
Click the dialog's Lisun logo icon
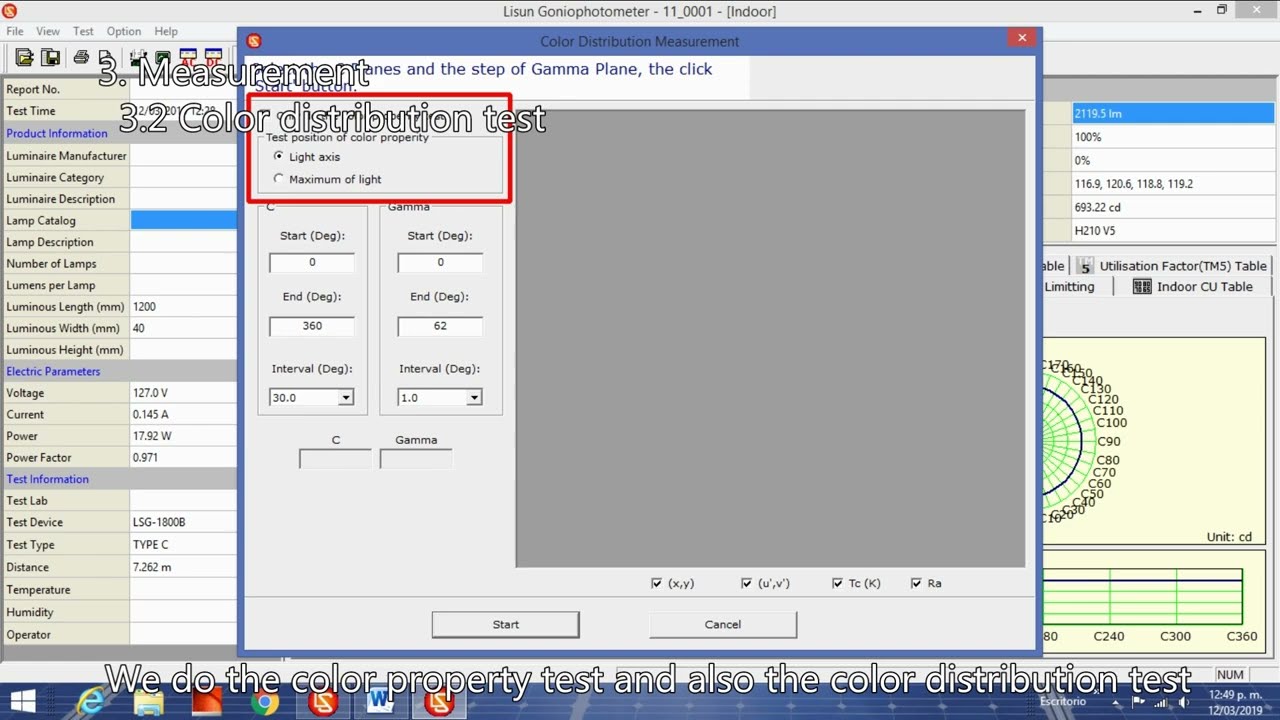coord(253,41)
